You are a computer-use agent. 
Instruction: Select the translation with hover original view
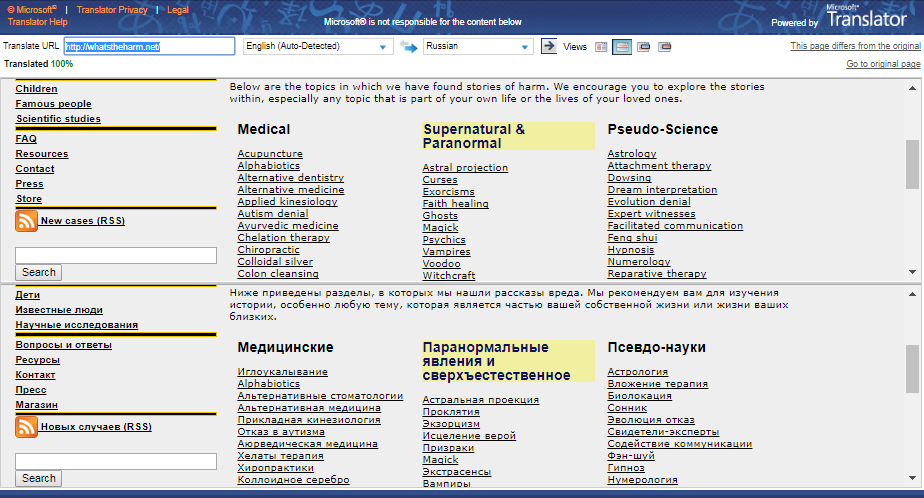tap(665, 47)
